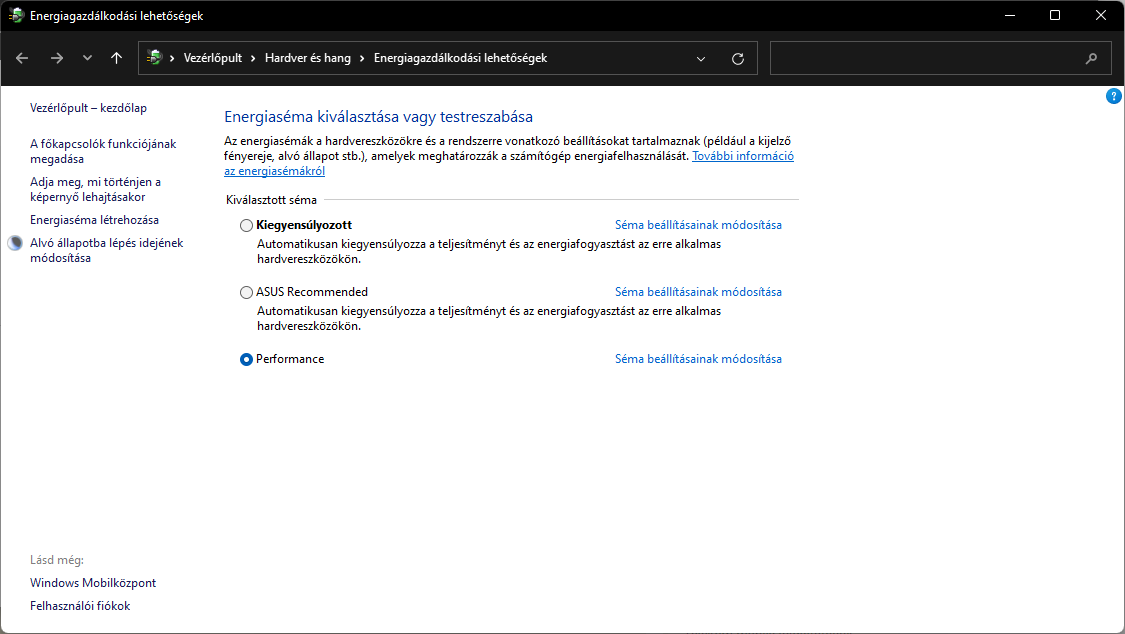
Task: Expand chevron before Vezérlőpult breadcrumb
Action: (172, 58)
